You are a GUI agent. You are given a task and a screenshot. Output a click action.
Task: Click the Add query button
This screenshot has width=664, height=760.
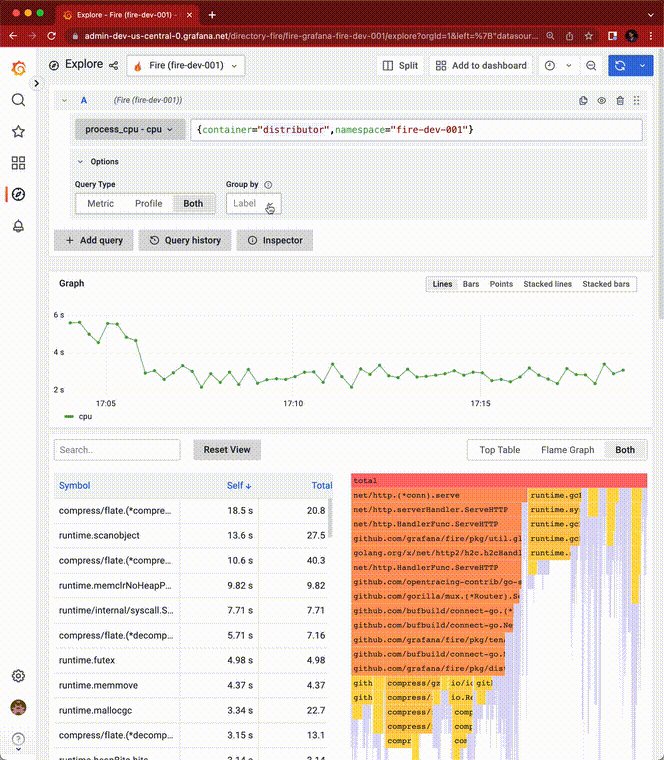click(x=94, y=240)
